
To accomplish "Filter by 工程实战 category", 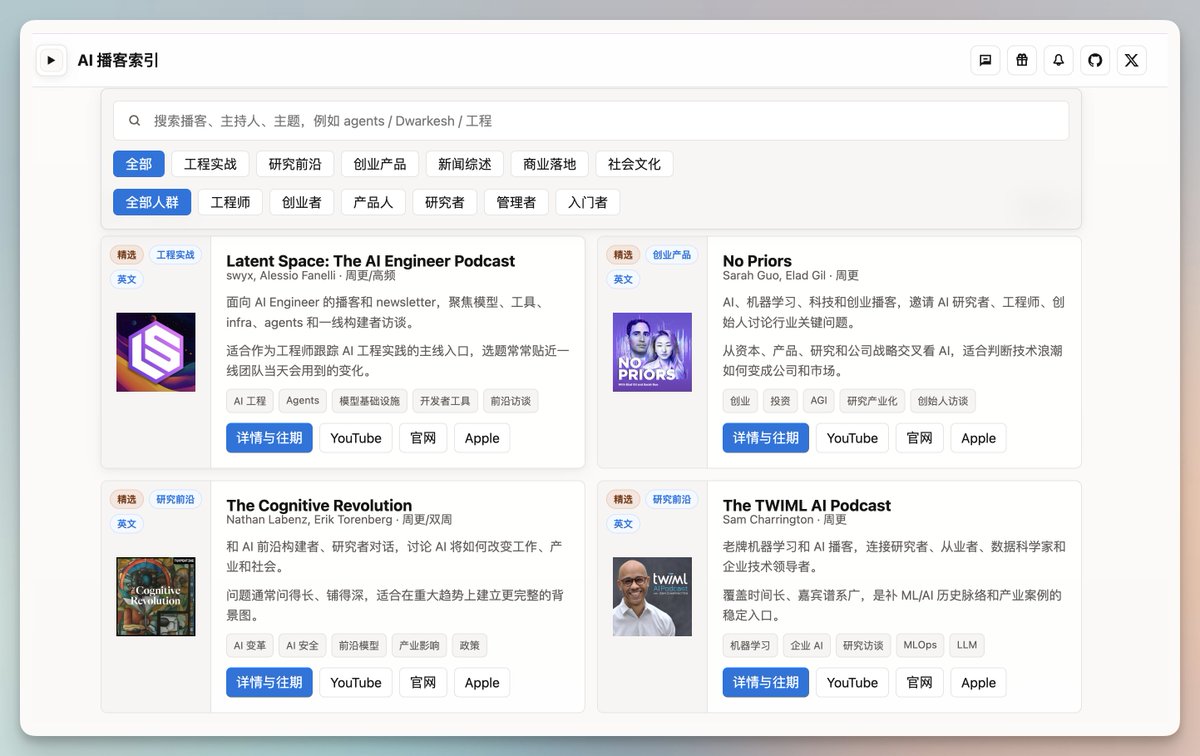I will 210,164.
